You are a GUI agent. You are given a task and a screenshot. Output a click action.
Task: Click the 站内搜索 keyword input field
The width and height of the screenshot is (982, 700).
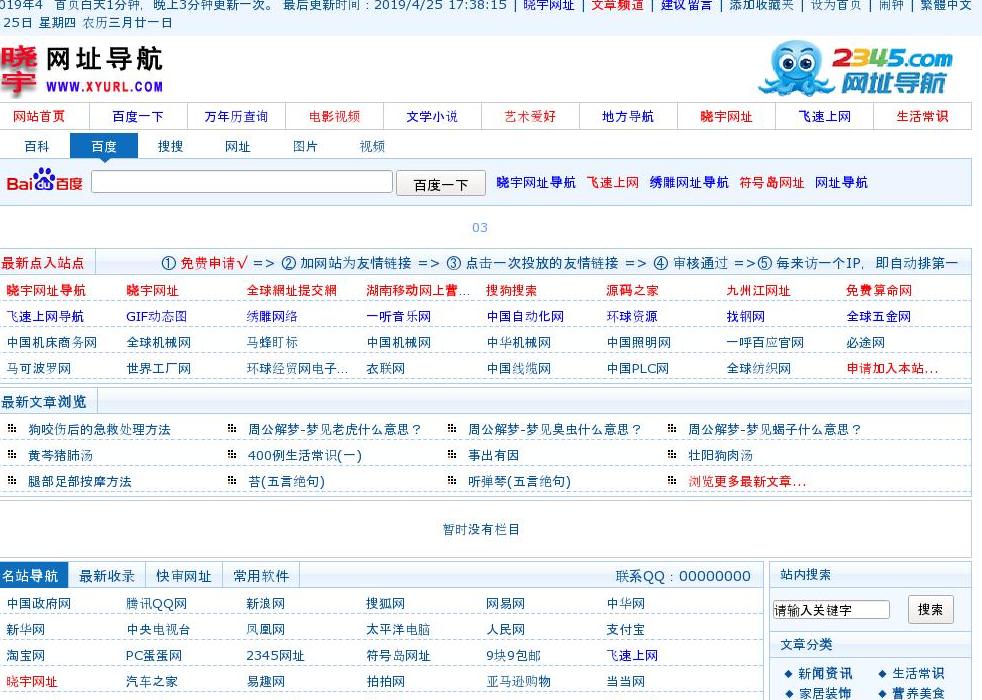click(831, 610)
